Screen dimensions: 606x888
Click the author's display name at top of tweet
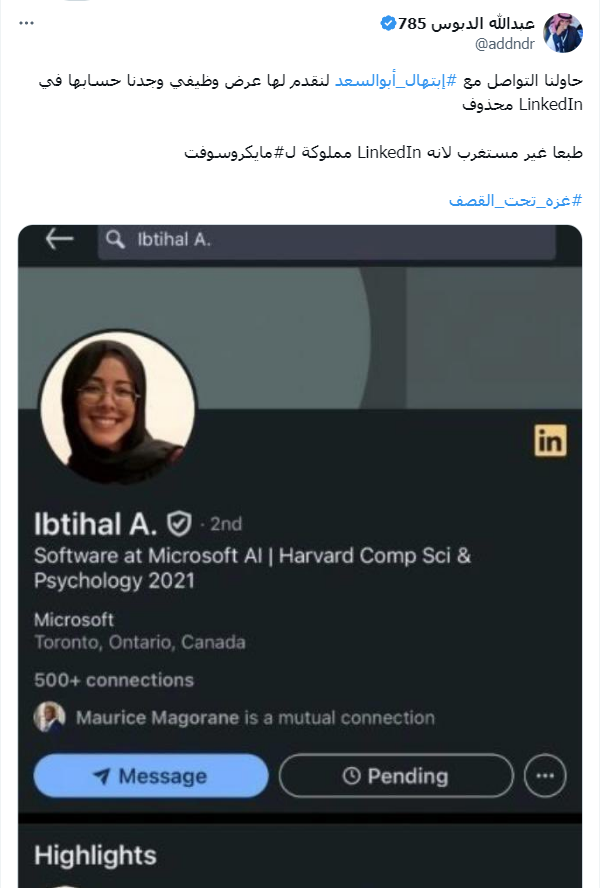pos(466,23)
